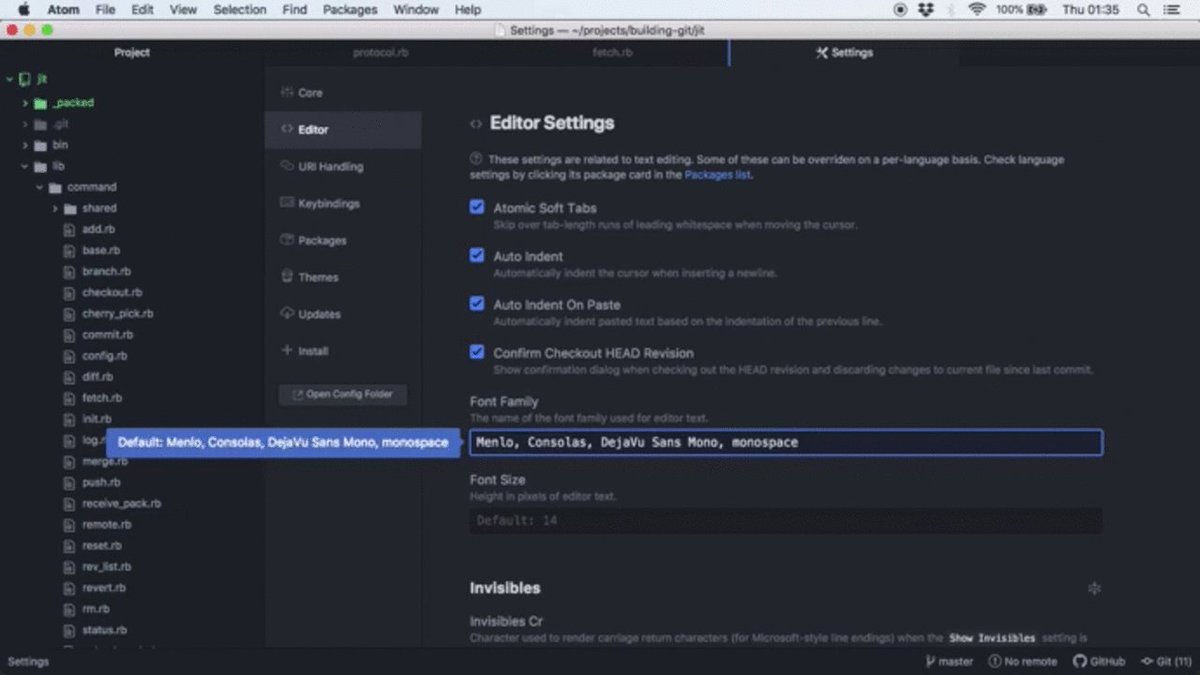Open the Selection menu
The height and width of the screenshot is (675, 1200).
tap(240, 10)
